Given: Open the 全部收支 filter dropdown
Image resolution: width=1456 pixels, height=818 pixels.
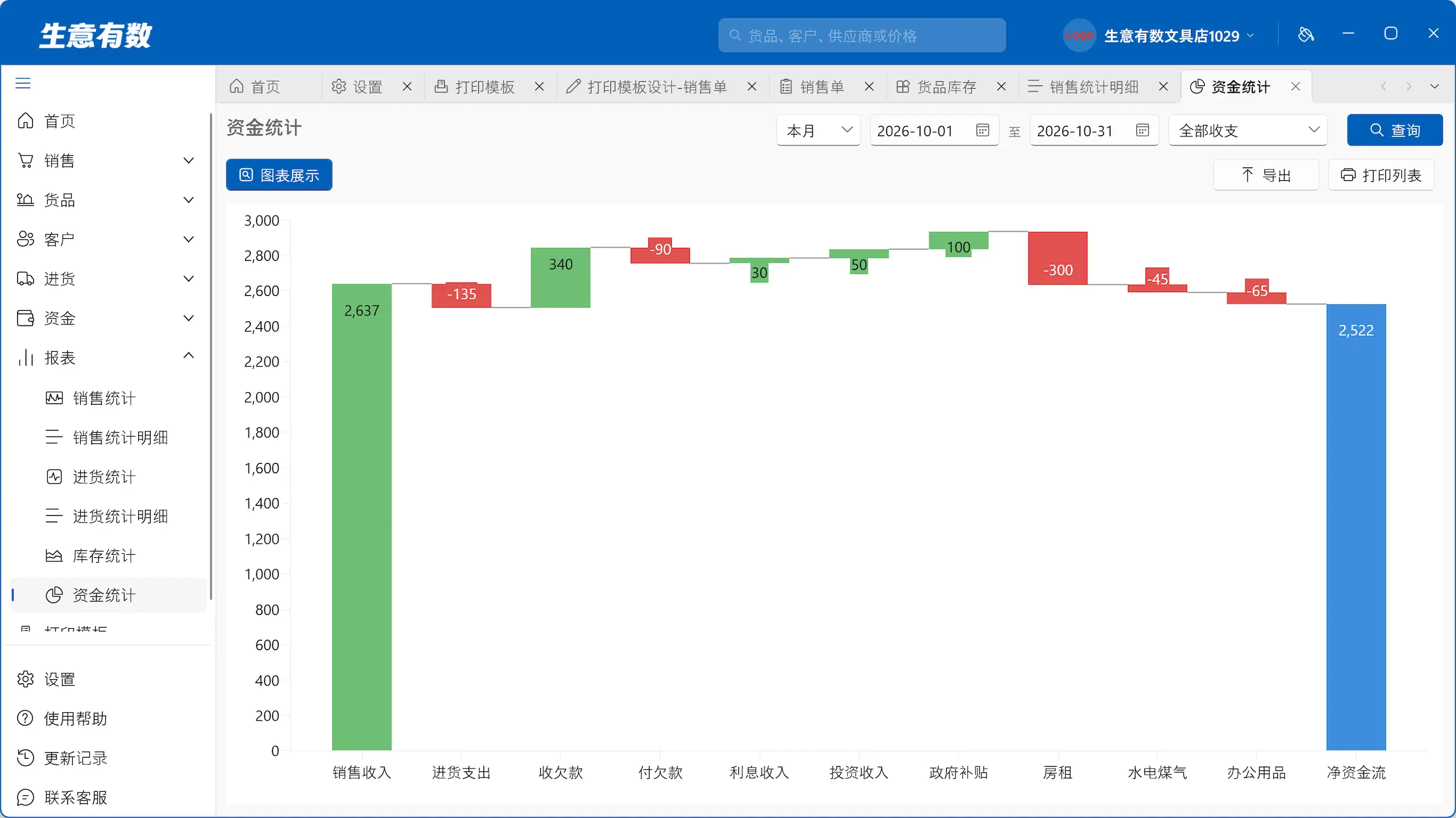Looking at the screenshot, I should 1248,130.
